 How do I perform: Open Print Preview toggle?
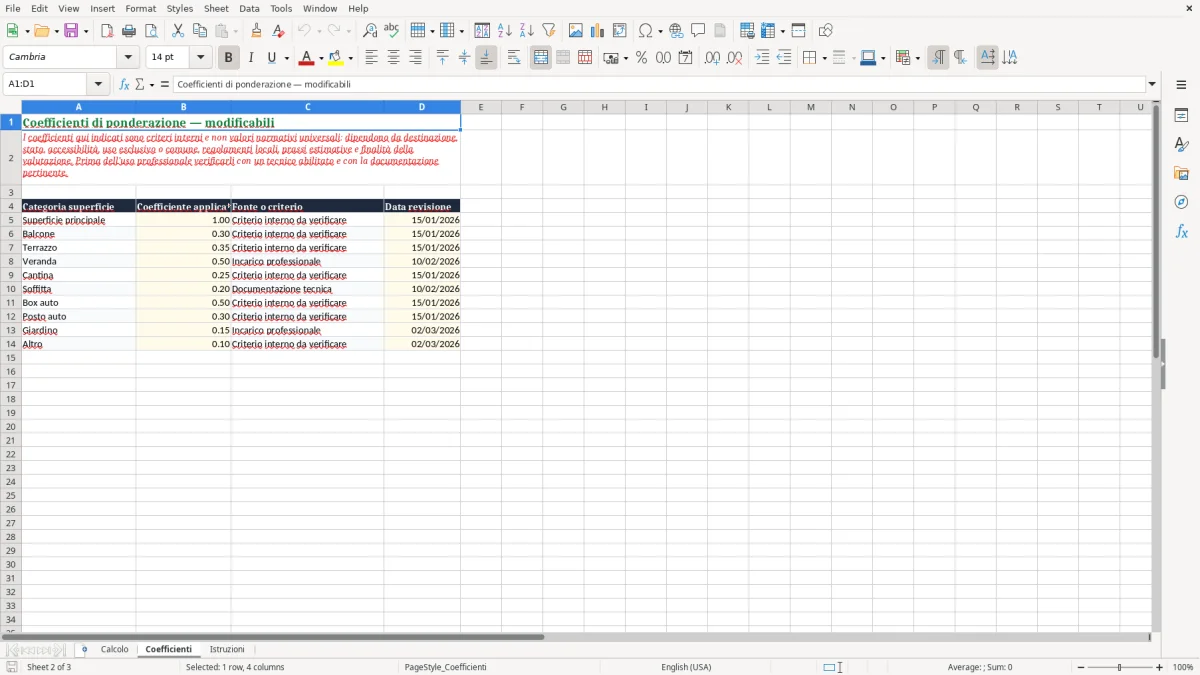coord(151,31)
